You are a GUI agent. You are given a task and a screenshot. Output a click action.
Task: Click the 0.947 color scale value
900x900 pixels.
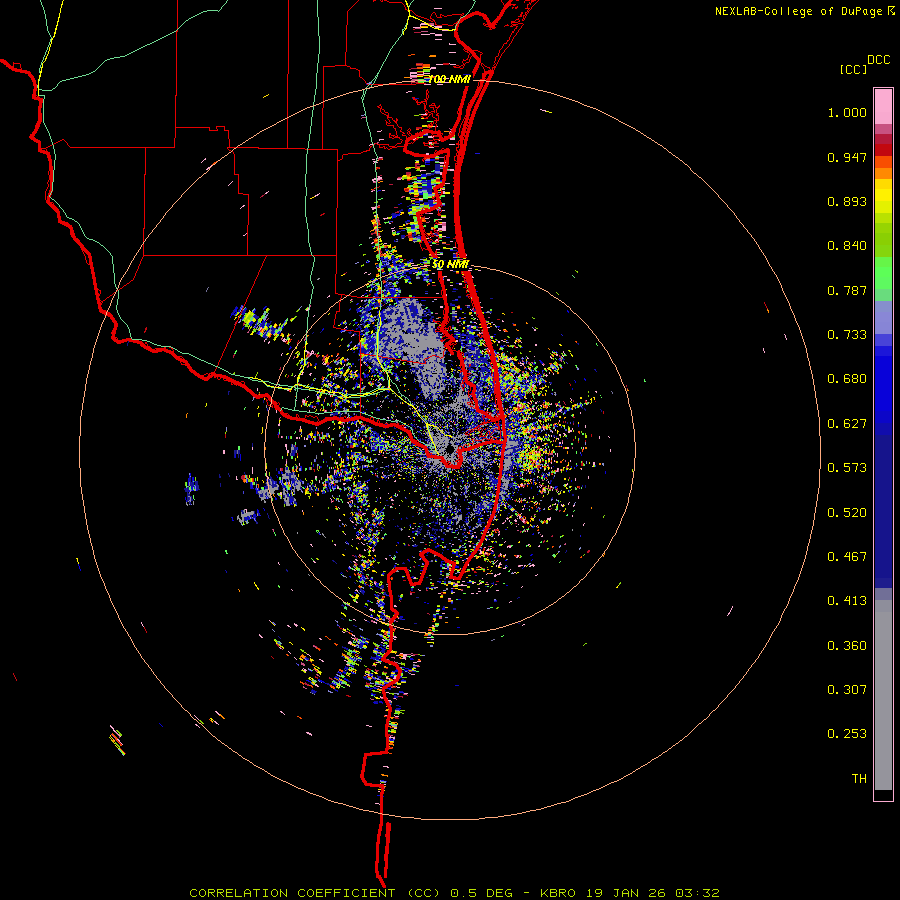[x=847, y=157]
